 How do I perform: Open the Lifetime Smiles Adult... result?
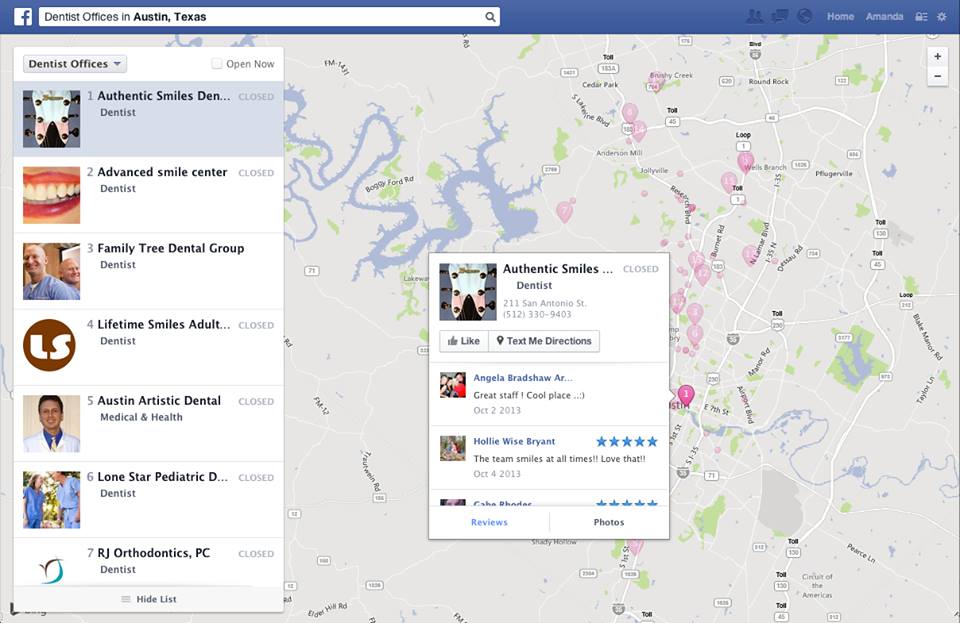[x=149, y=347]
